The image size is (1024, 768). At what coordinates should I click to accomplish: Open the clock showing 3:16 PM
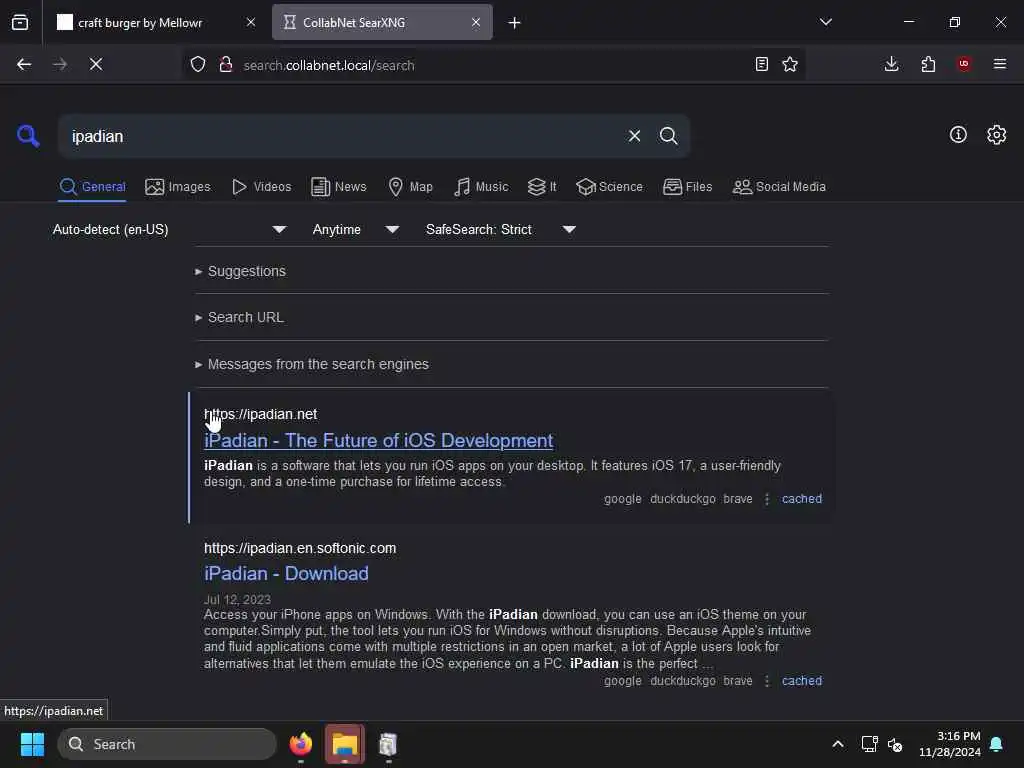pyautogui.click(x=950, y=744)
